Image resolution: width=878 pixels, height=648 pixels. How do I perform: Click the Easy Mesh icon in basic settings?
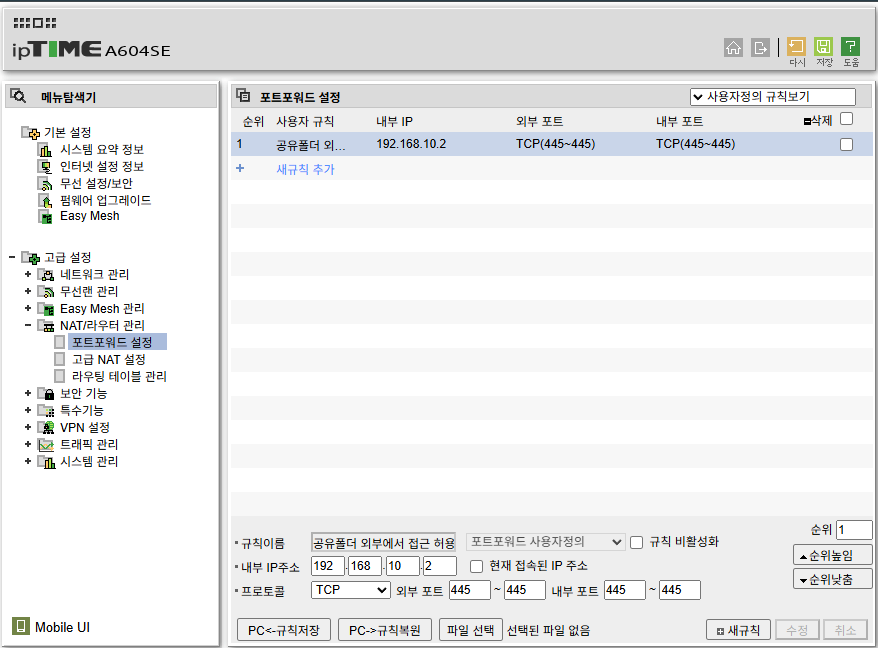coord(45,216)
